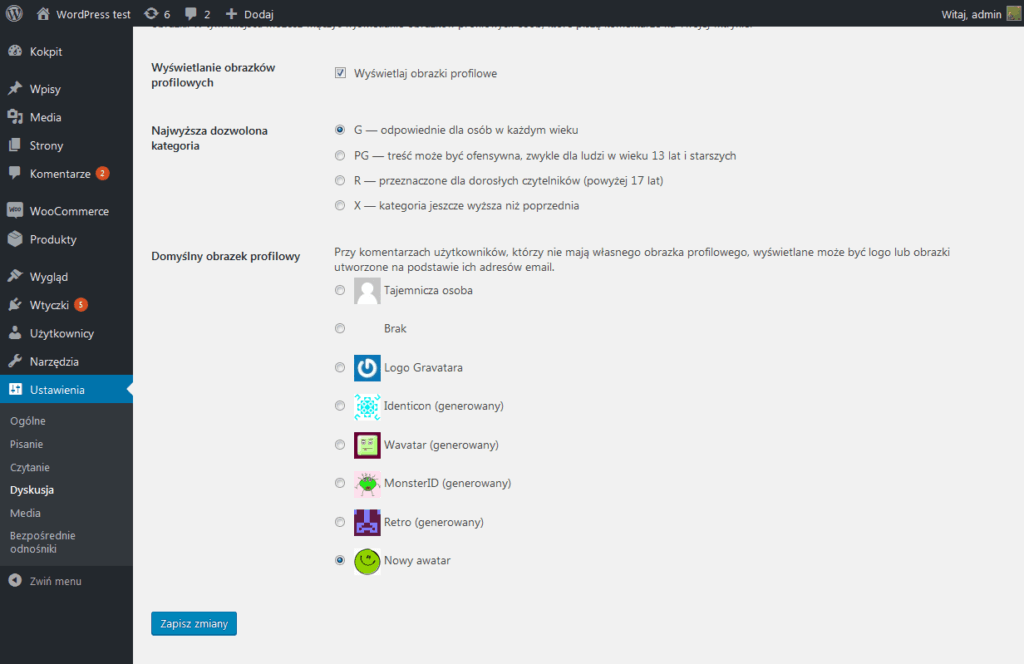The image size is (1024, 664).
Task: Open Bezpośrednie odnośniki submenu
Action: click(x=42, y=542)
